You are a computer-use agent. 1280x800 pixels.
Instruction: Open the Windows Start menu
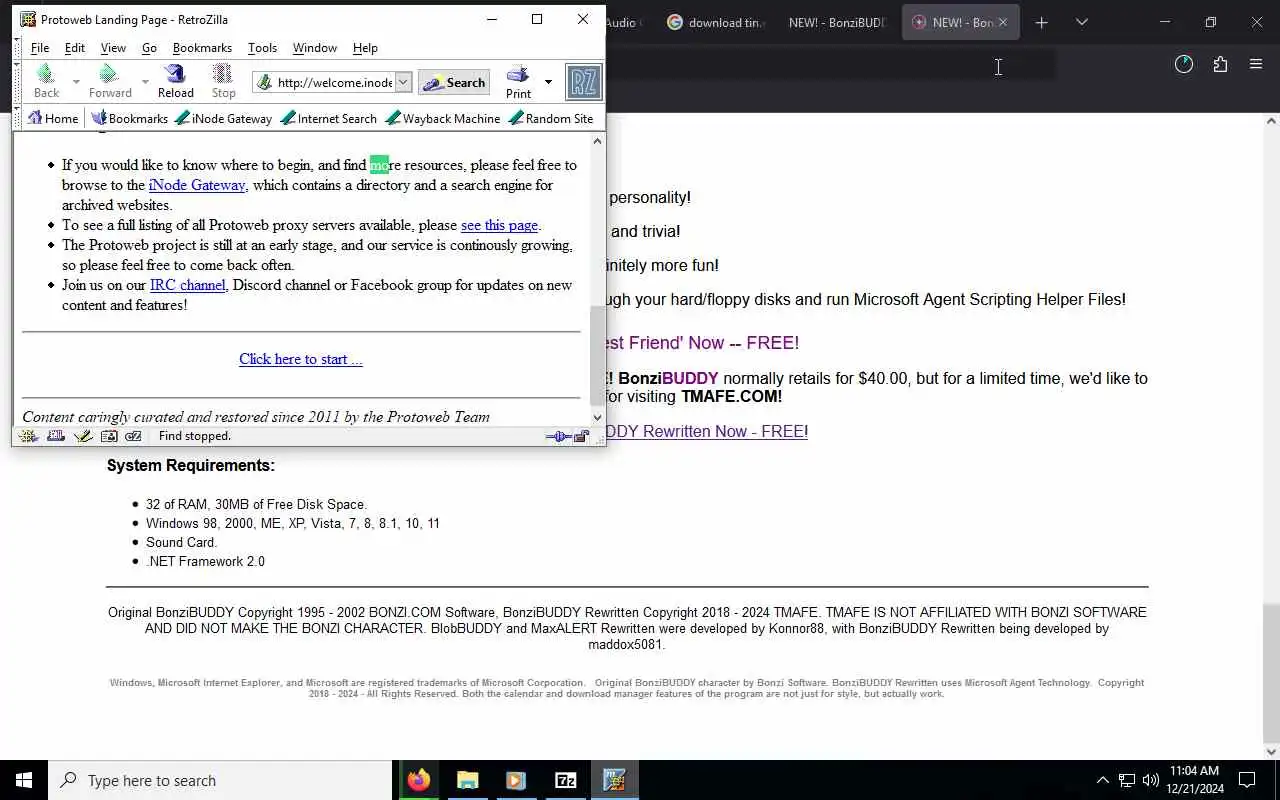(x=24, y=780)
